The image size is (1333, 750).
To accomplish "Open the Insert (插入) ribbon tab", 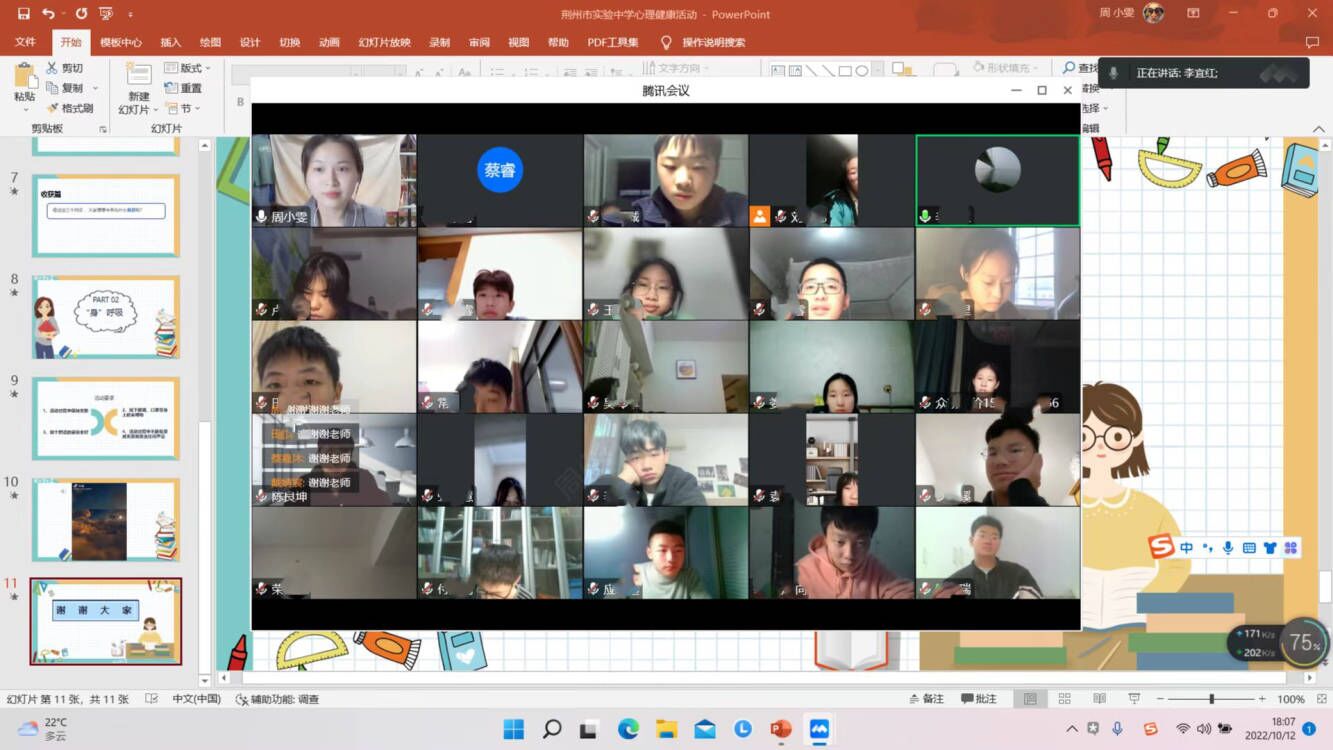I will 171,42.
